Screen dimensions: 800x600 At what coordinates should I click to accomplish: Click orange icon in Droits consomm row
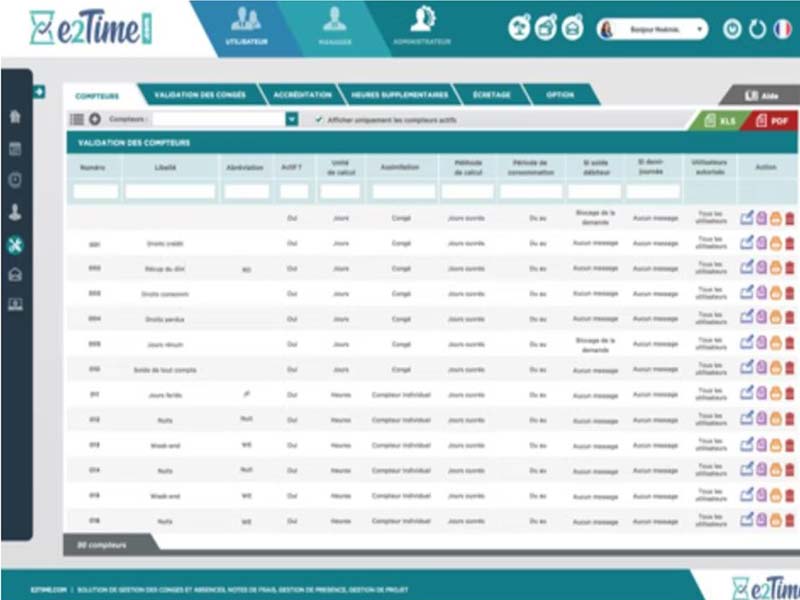pyautogui.click(x=776, y=294)
